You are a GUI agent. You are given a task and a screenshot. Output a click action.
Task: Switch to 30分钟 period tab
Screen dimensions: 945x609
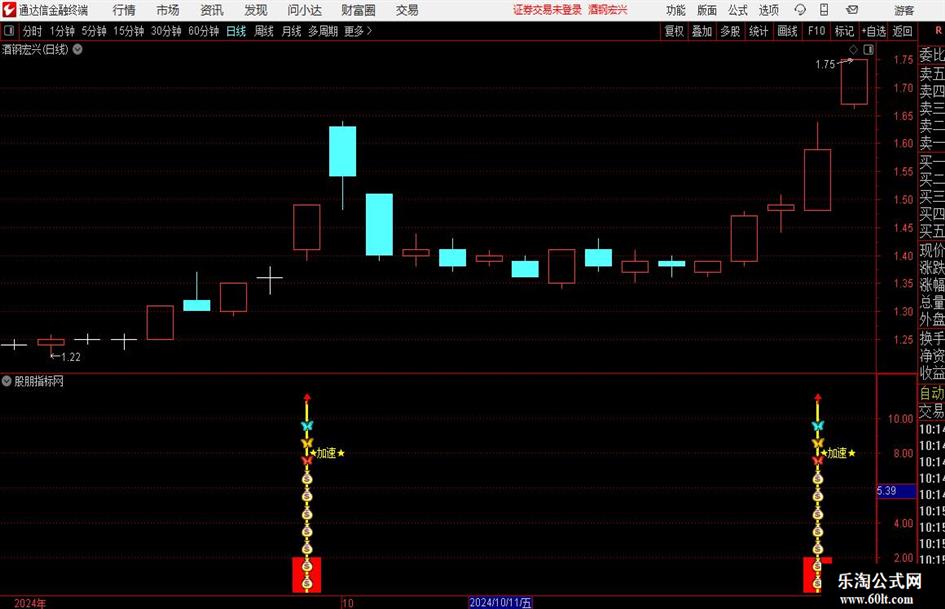166,31
